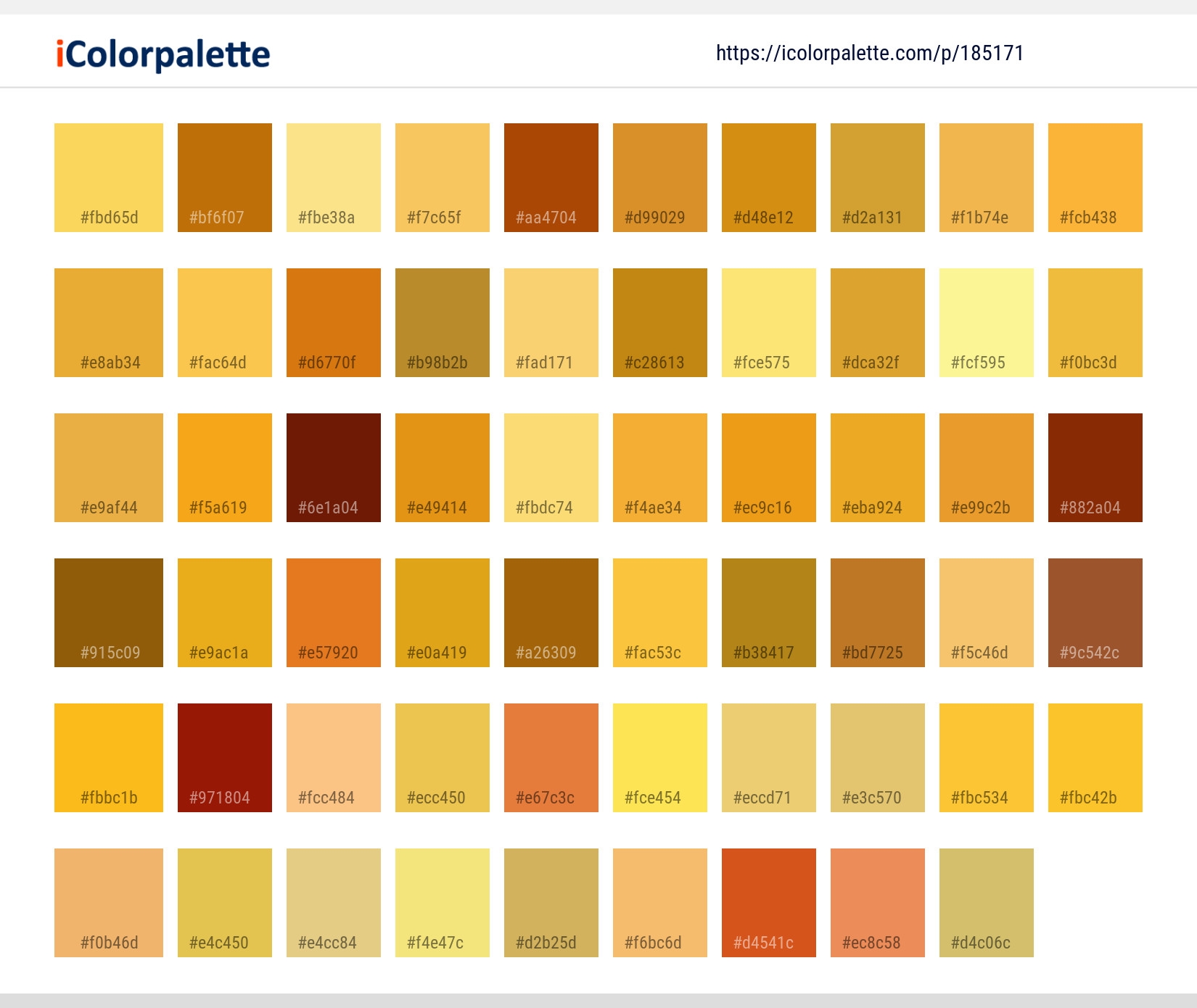Select the #d4541c burnt orange swatch
Viewport: 1197px width, 1008px height.
click(x=769, y=903)
